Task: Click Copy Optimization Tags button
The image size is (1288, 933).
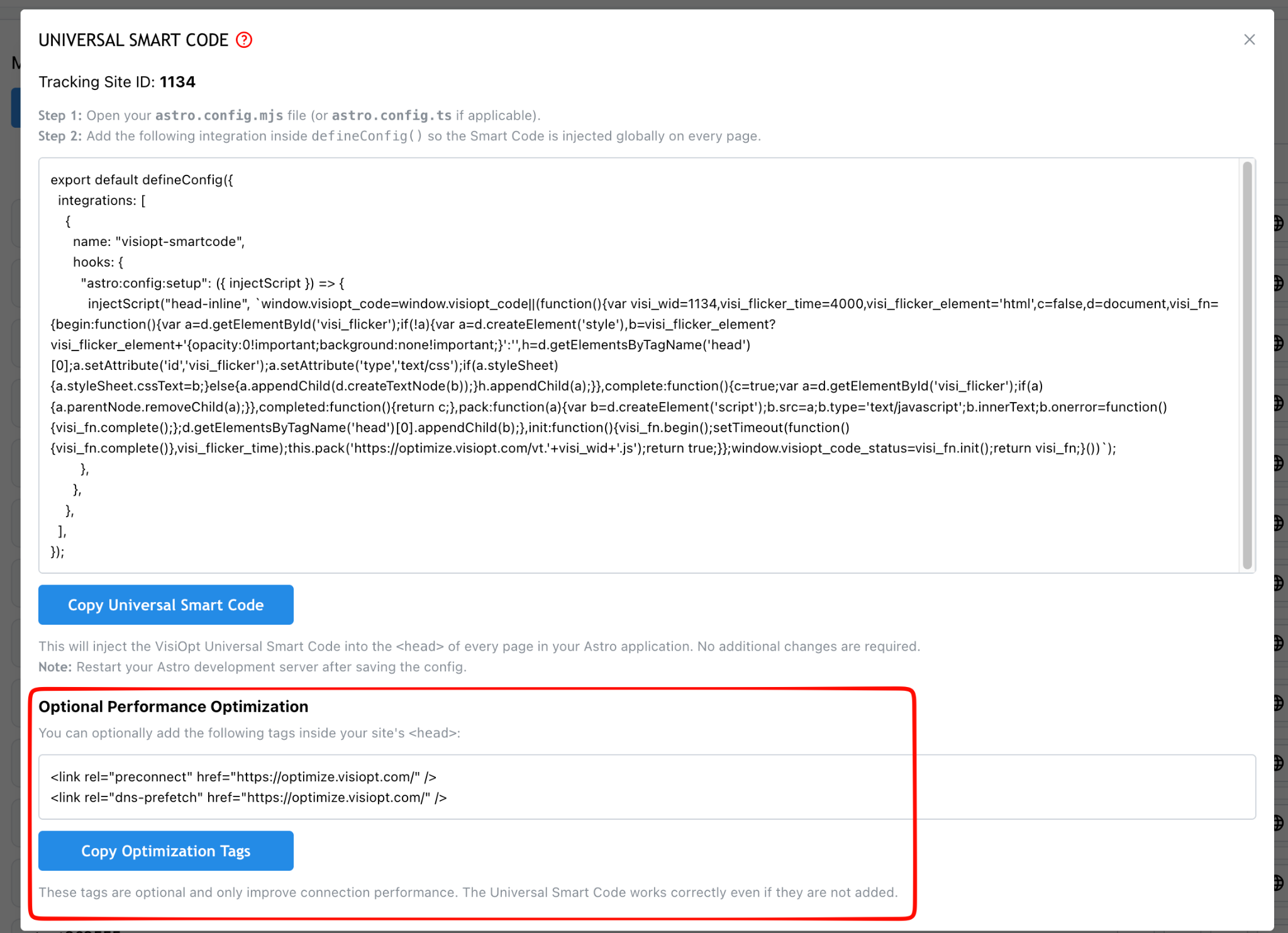Action: tap(166, 851)
